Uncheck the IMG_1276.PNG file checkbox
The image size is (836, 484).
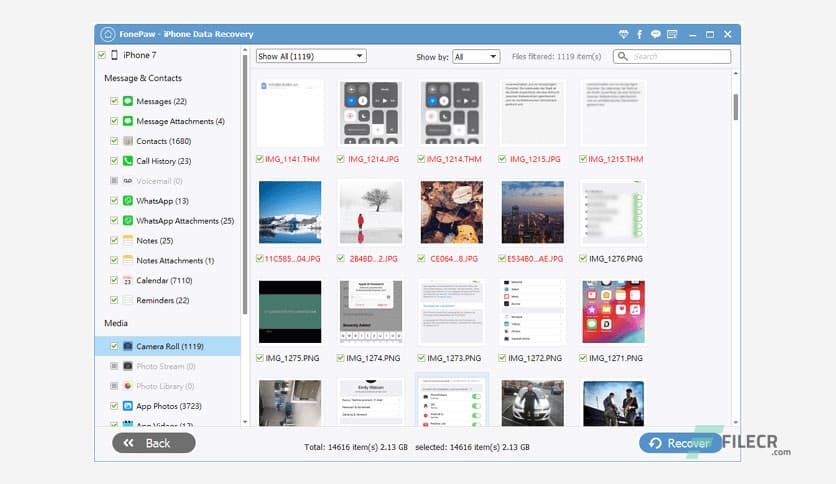click(583, 259)
